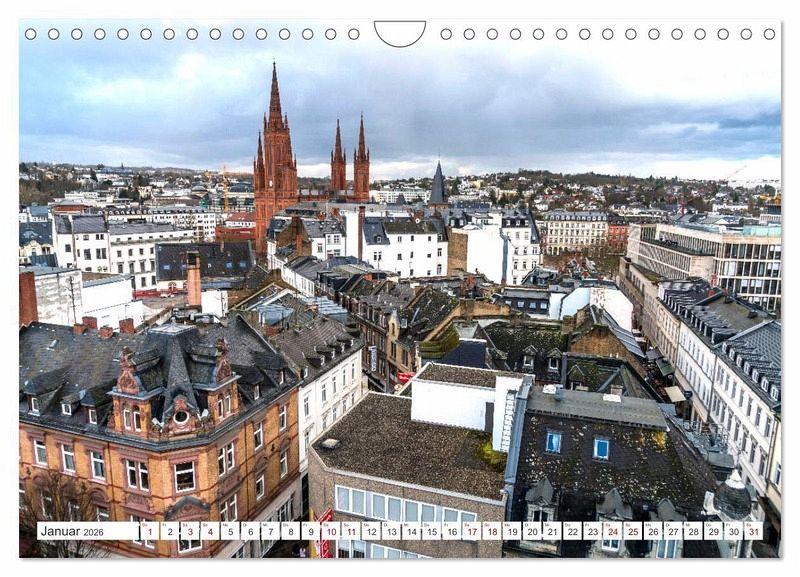Select day 4 in the calendar strip
800x577 pixels.
[x=209, y=531]
